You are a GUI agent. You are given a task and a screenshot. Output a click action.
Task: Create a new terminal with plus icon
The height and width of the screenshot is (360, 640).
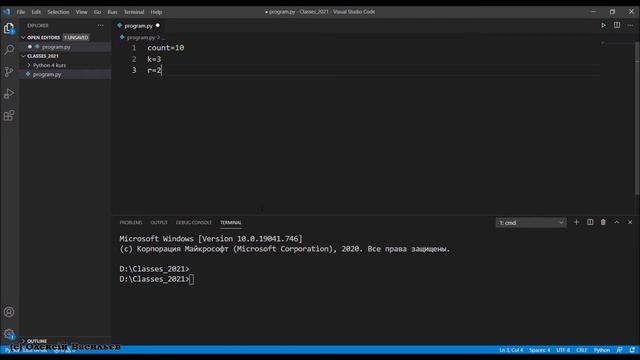click(x=576, y=222)
